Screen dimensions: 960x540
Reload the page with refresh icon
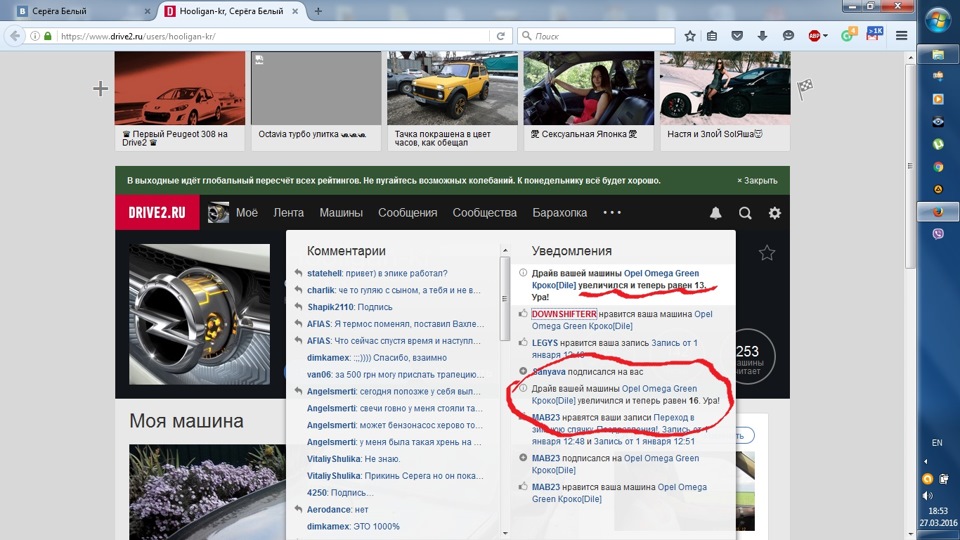[x=500, y=36]
